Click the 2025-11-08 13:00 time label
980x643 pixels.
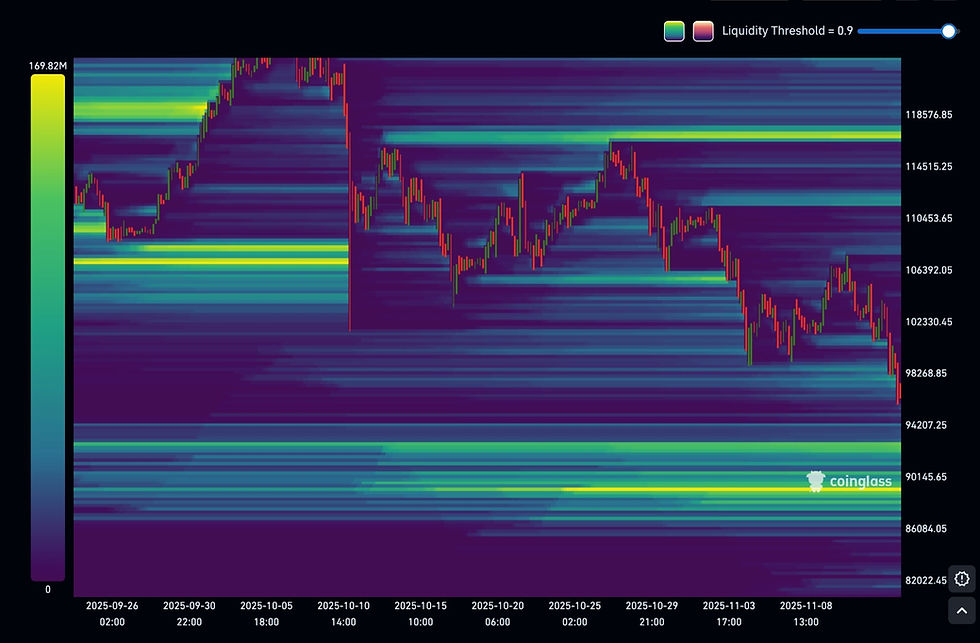click(x=806, y=614)
